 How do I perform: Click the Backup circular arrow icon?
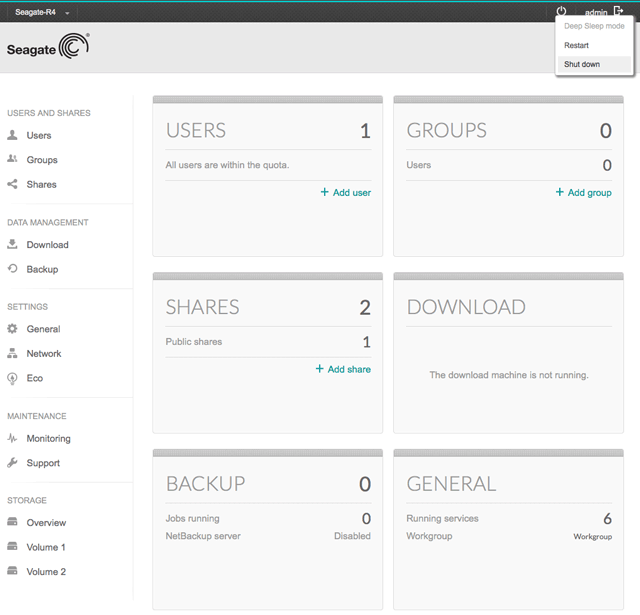pos(13,269)
